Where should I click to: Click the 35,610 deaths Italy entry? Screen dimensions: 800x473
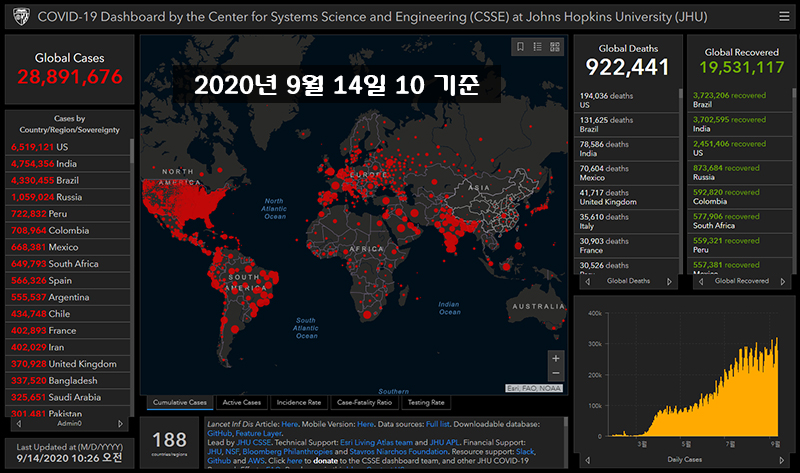(627, 221)
